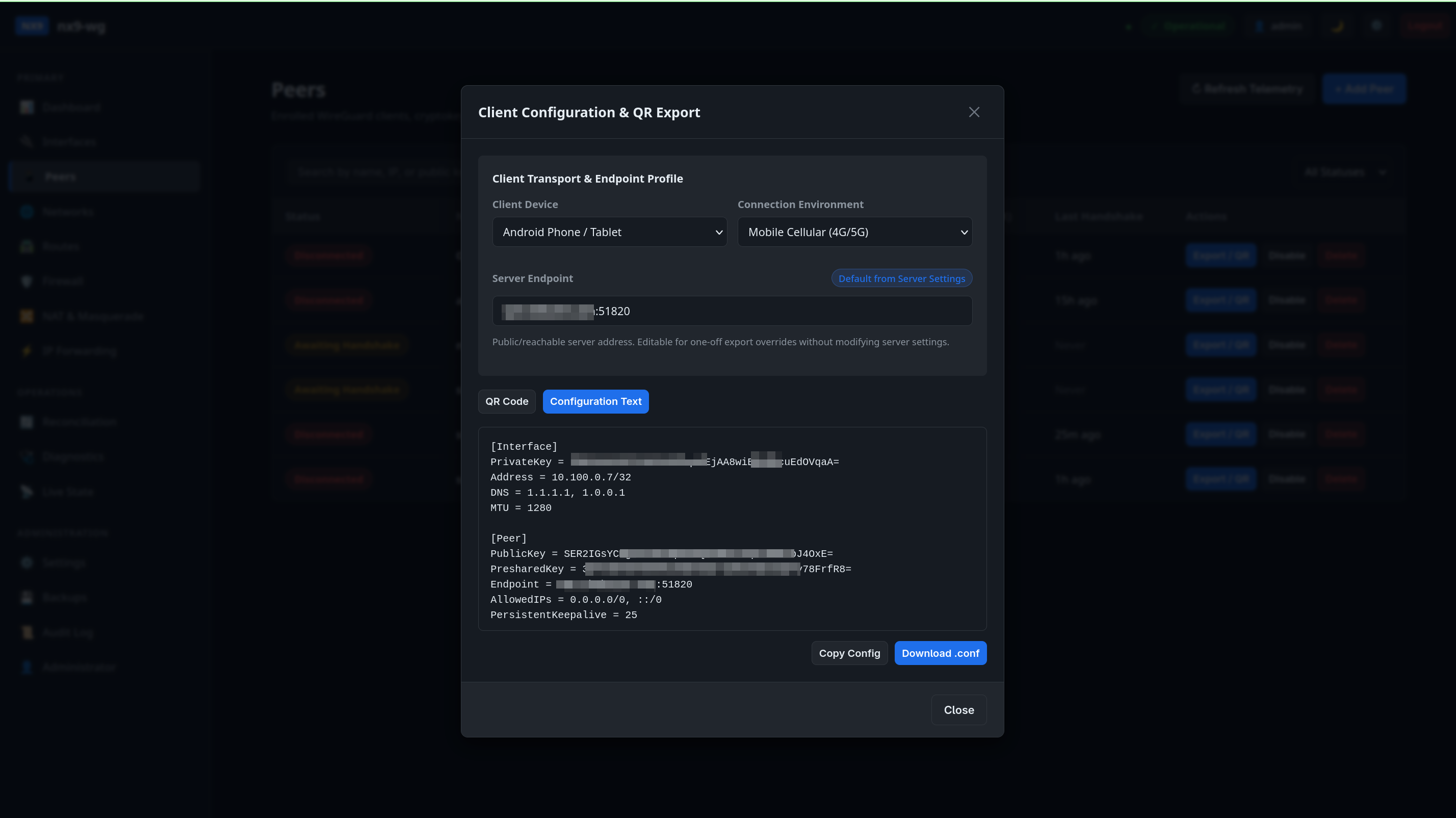Click the [Interface] header line
The width and height of the screenshot is (1456, 818).
[524, 447]
